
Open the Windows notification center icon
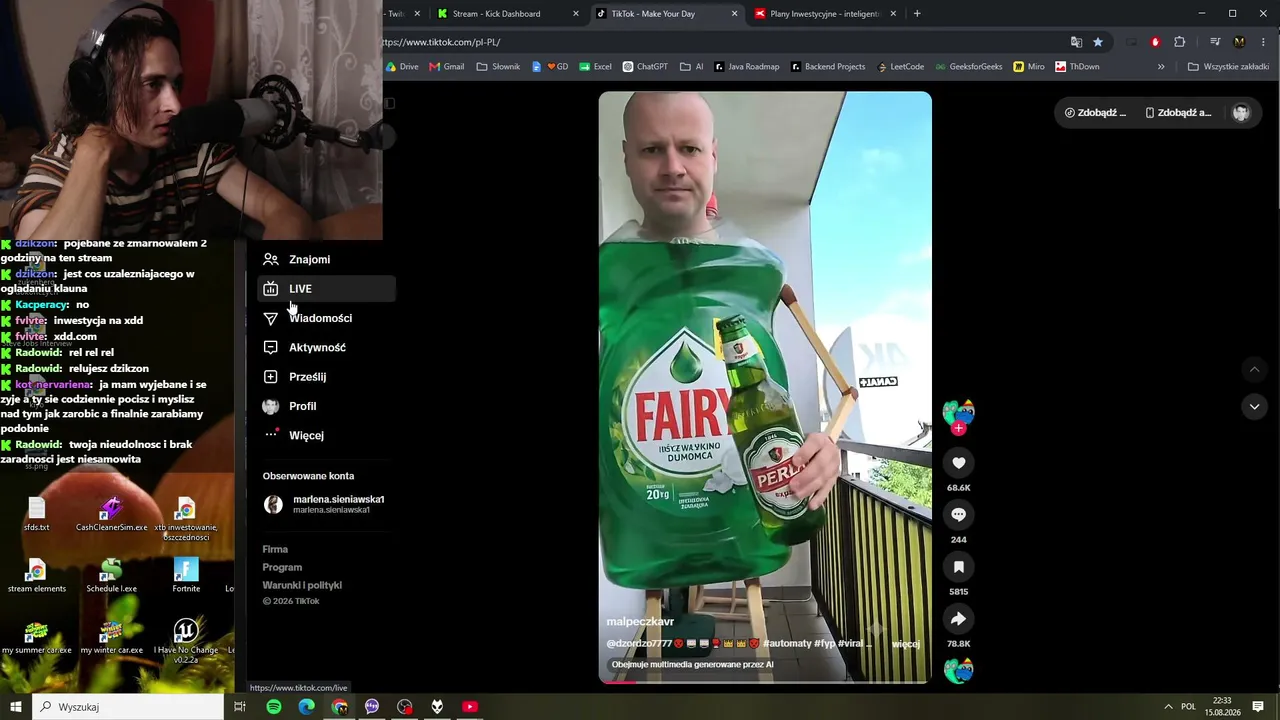point(1258,707)
